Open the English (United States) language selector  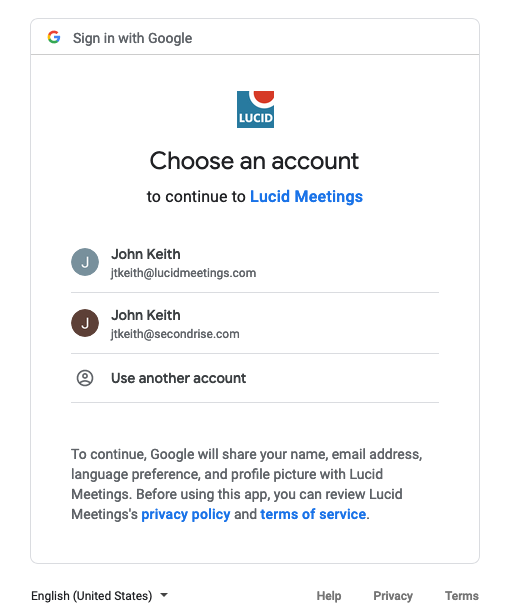pyautogui.click(x=100, y=595)
